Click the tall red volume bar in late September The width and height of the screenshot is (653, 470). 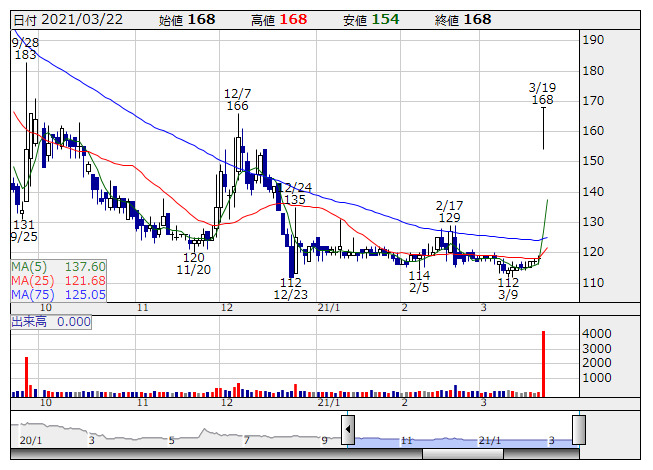[x=27, y=377]
